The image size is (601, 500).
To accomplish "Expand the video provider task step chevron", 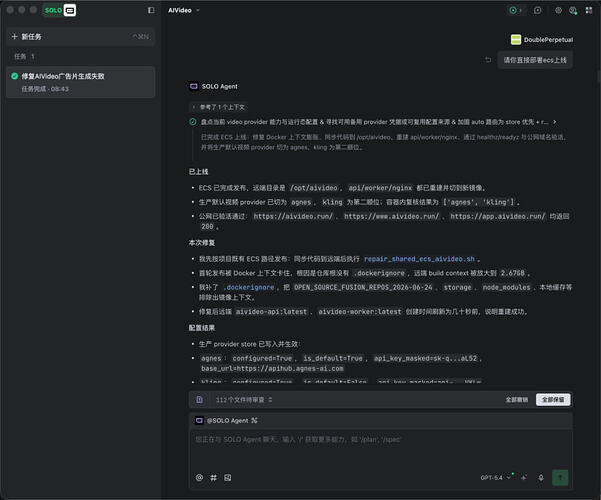I will coord(555,122).
